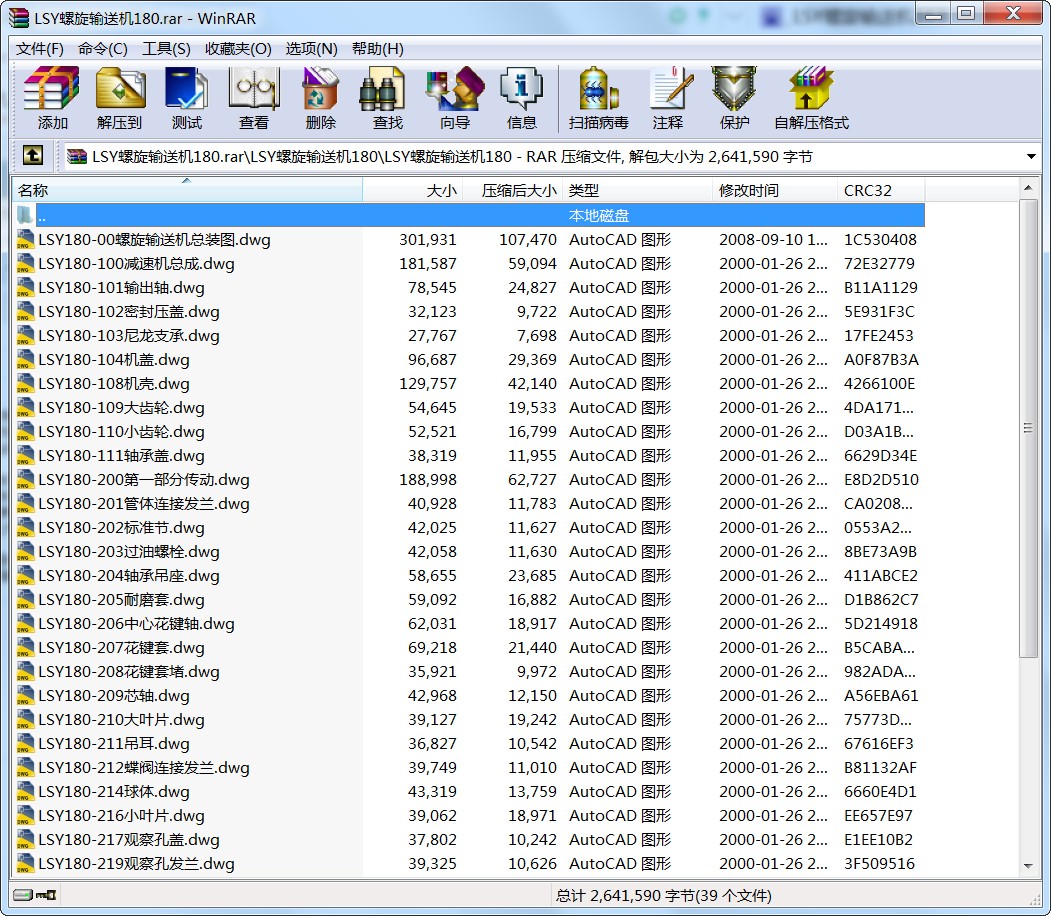Click the 自解压格式 (SFX) toolbar icon
This screenshot has width=1051, height=916.
[x=811, y=88]
